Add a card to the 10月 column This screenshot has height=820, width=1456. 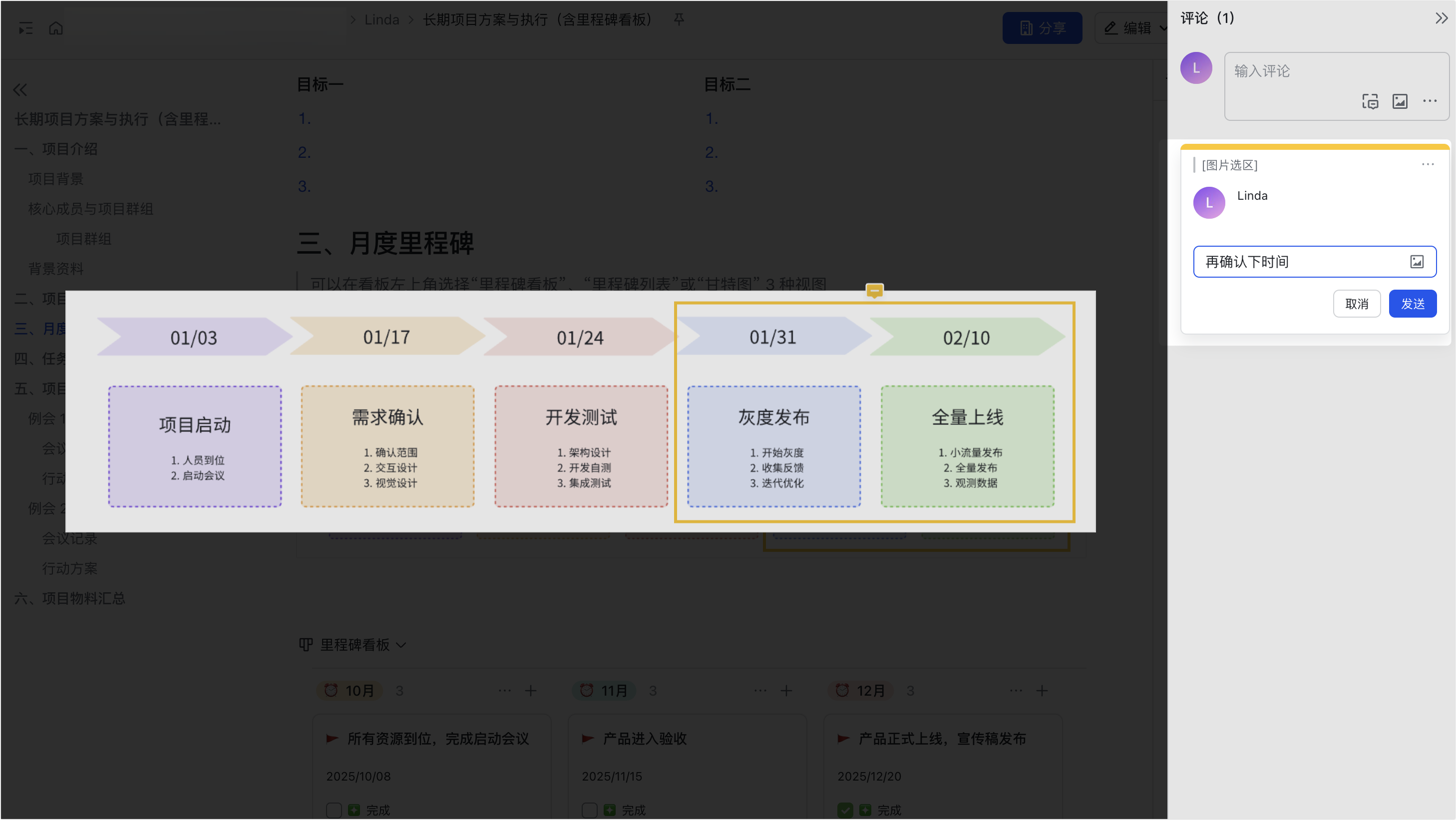coord(530,691)
